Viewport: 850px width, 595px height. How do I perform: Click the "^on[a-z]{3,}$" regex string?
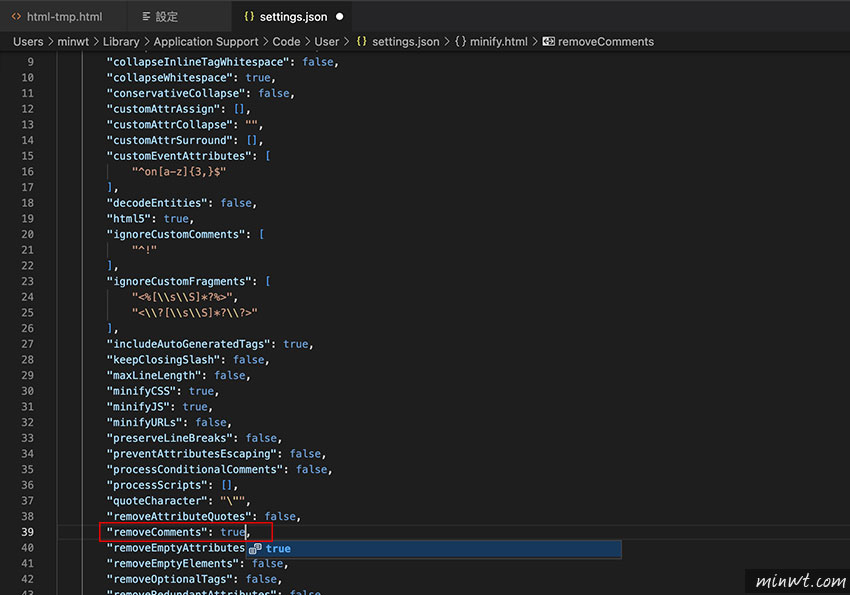pyautogui.click(x=179, y=172)
